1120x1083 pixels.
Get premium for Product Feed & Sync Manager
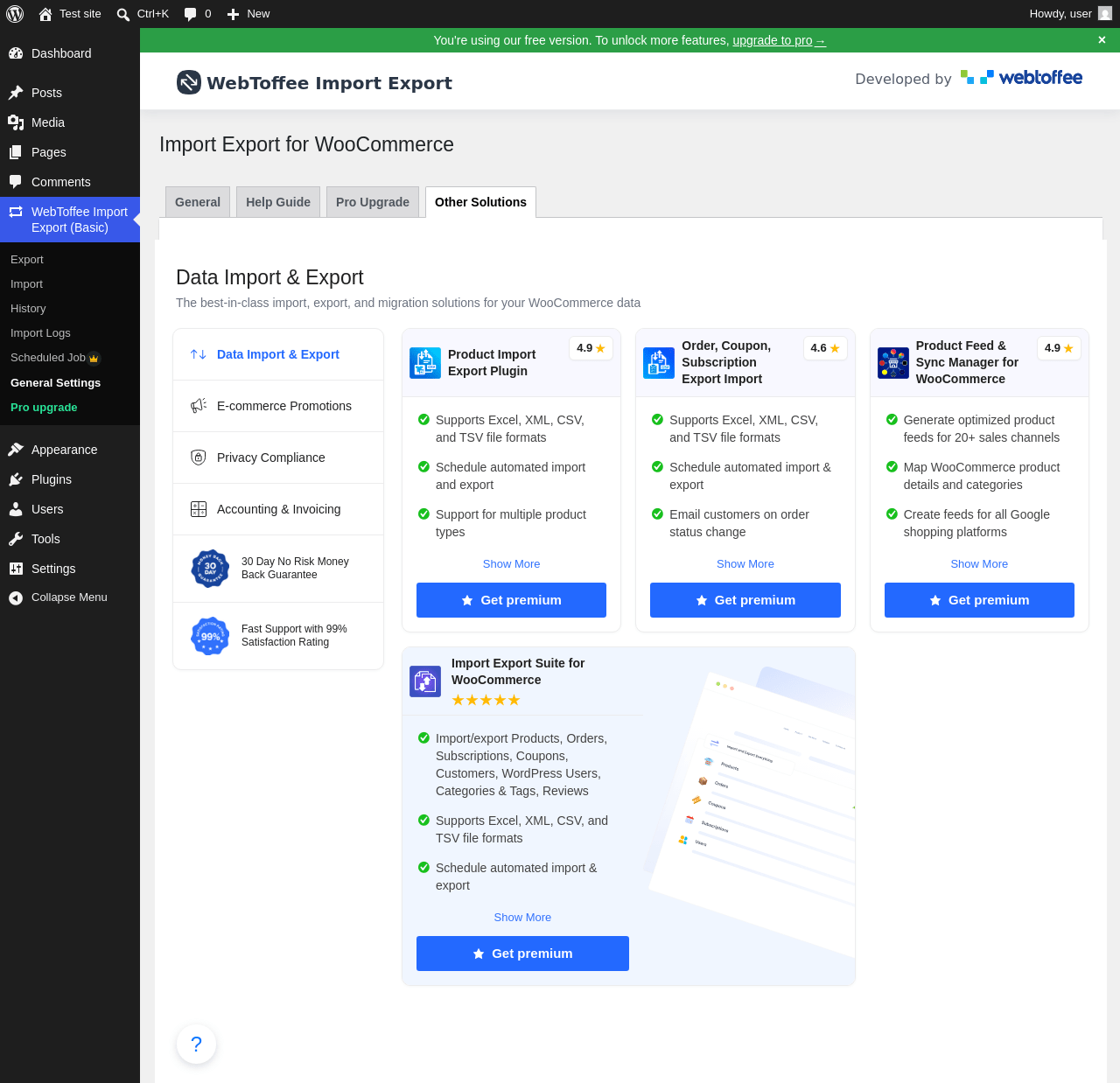pyautogui.click(x=979, y=600)
